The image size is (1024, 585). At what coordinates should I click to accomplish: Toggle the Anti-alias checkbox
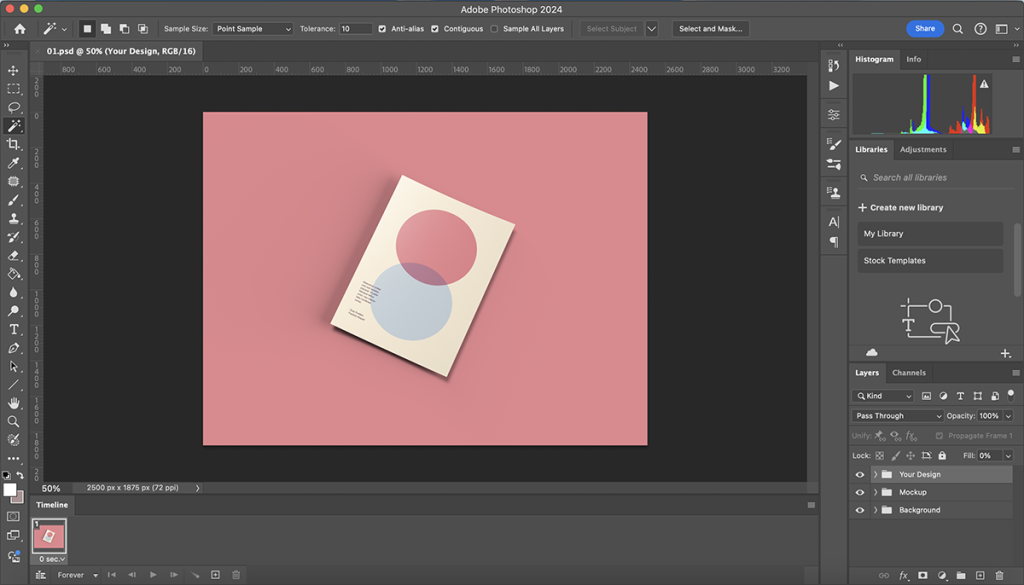click(x=381, y=29)
